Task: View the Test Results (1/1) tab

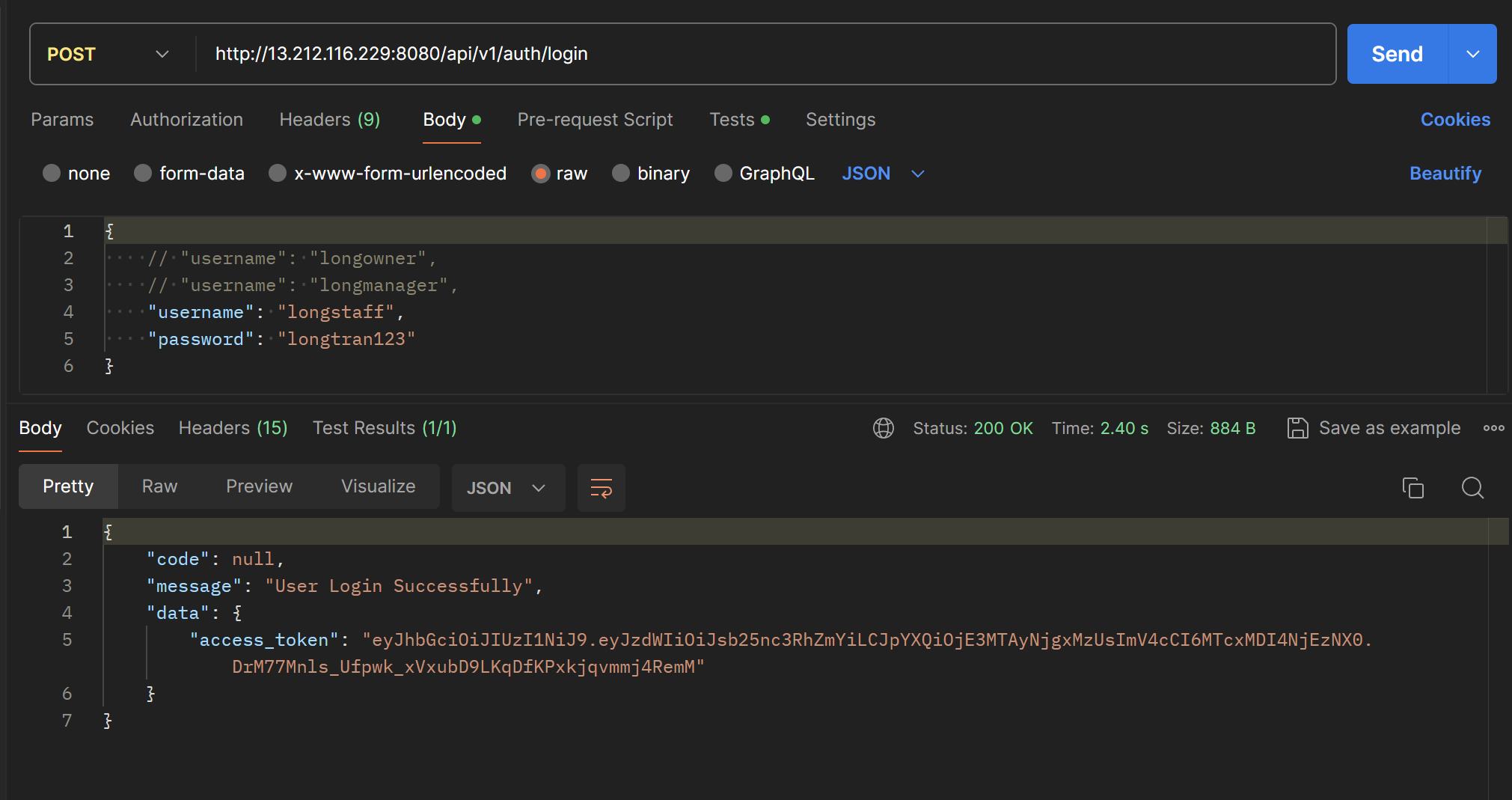Action: pos(385,428)
